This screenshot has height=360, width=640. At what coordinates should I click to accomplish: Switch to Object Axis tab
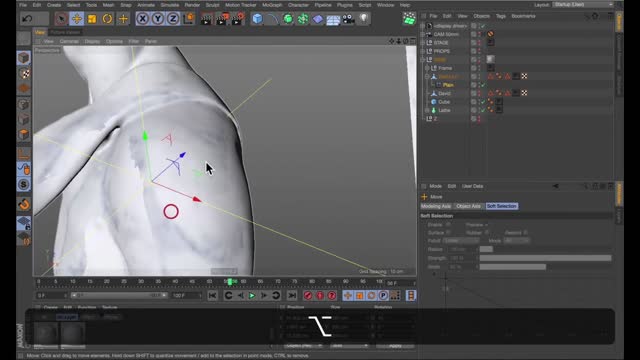click(469, 206)
